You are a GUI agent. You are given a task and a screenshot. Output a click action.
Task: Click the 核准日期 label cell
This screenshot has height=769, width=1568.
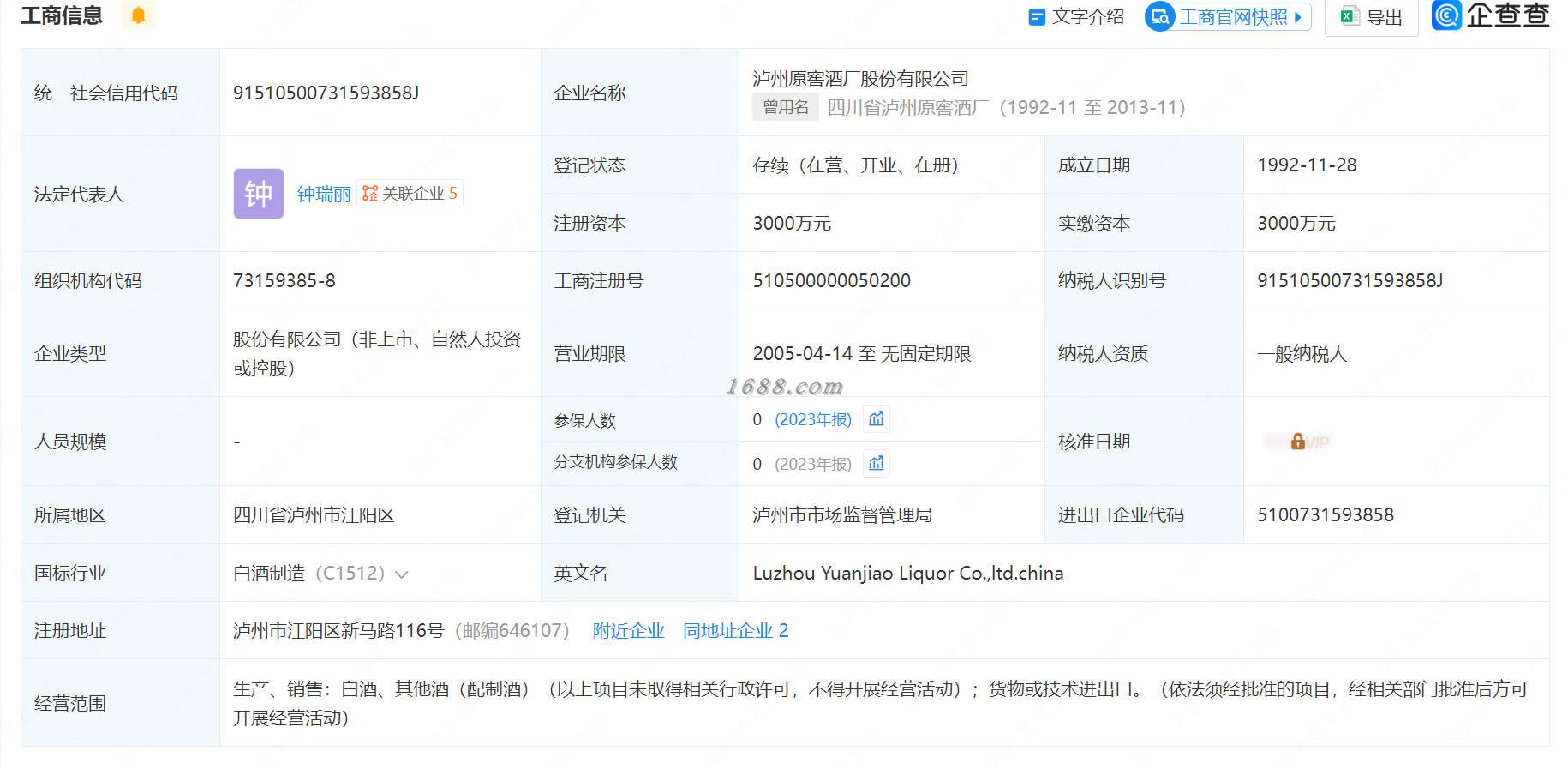coord(1144,442)
